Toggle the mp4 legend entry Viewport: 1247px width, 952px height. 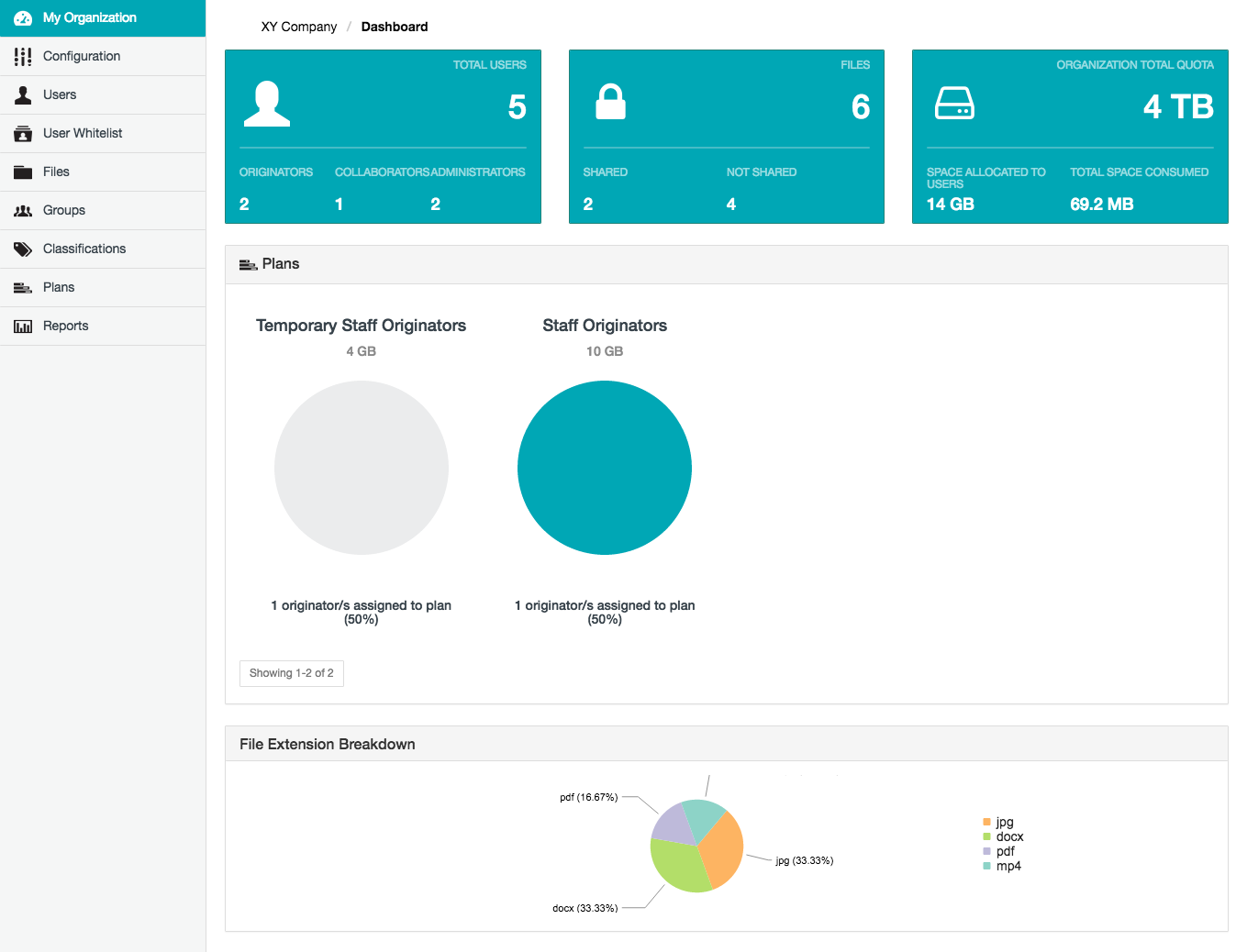1008,867
